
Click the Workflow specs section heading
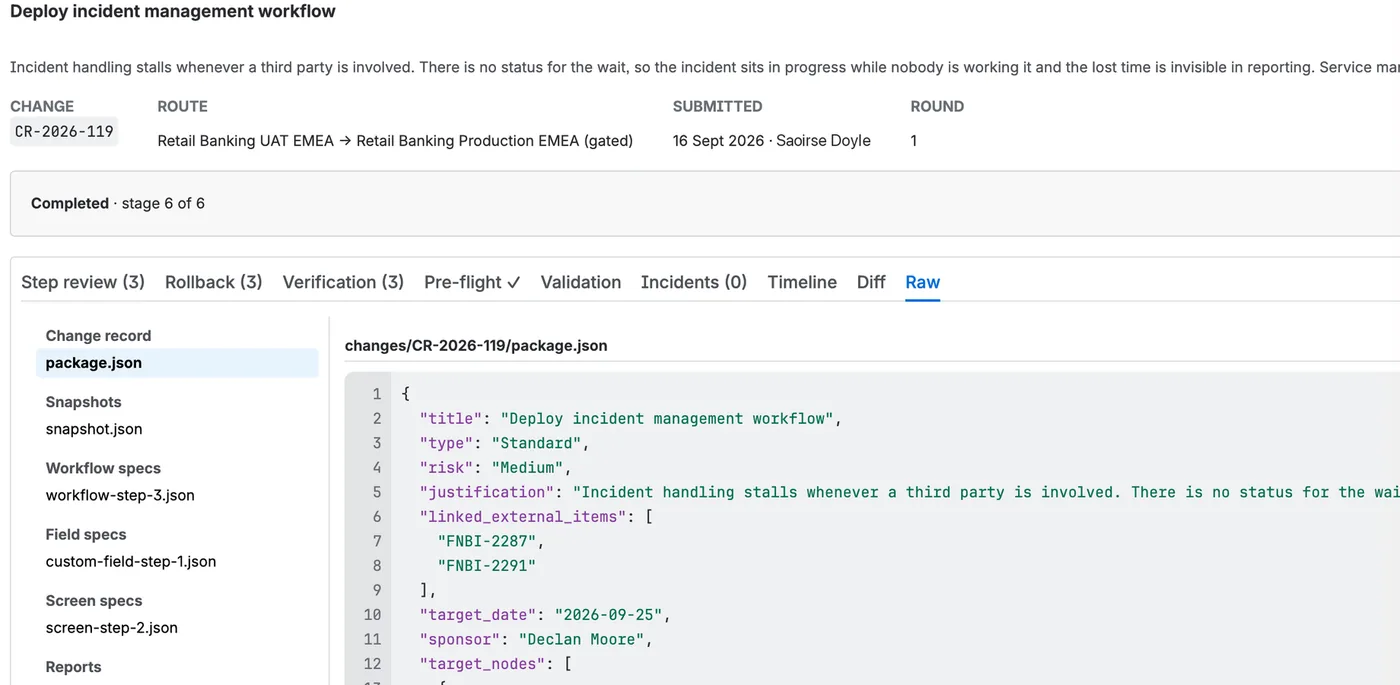coord(103,468)
